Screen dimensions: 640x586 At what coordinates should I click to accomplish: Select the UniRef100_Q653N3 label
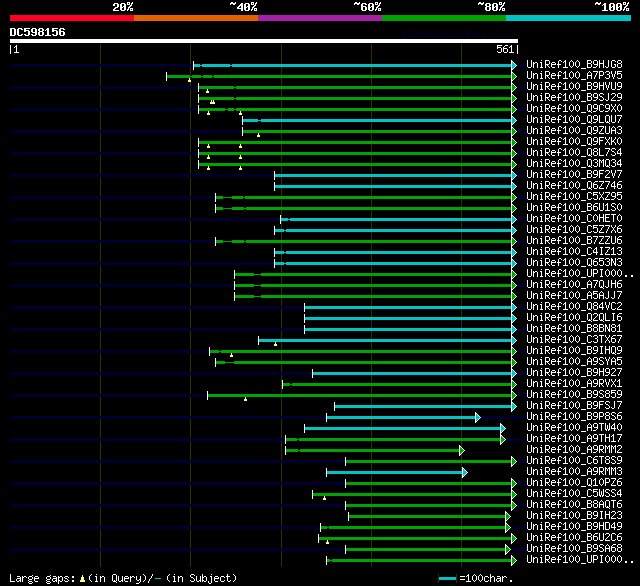[574, 263]
